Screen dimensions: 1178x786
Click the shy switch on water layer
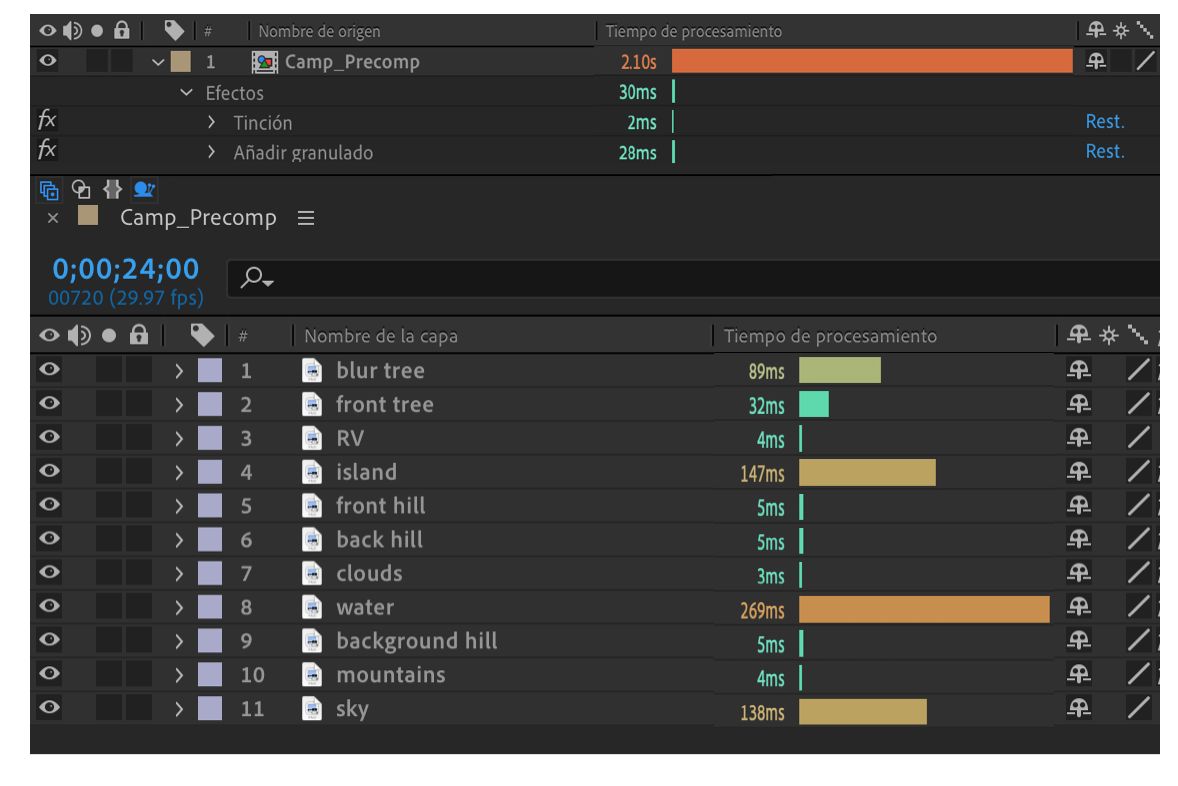coord(1075,608)
